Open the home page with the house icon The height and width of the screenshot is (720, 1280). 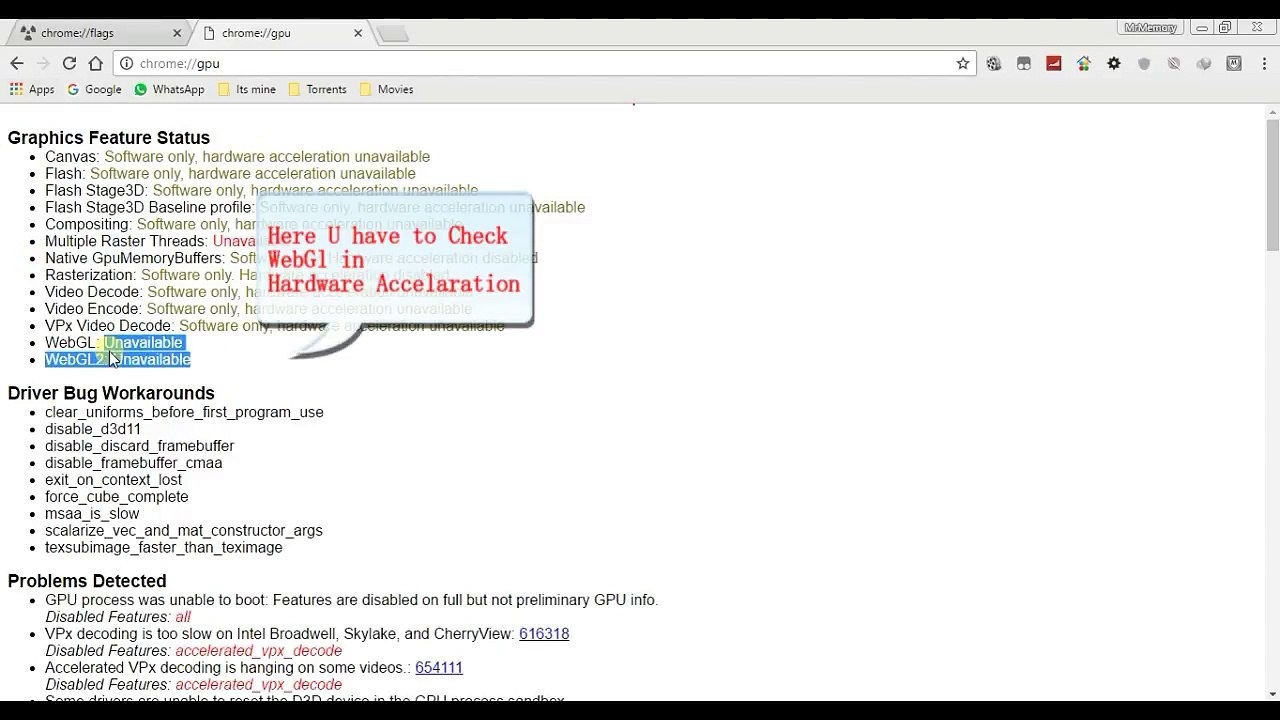(95, 63)
